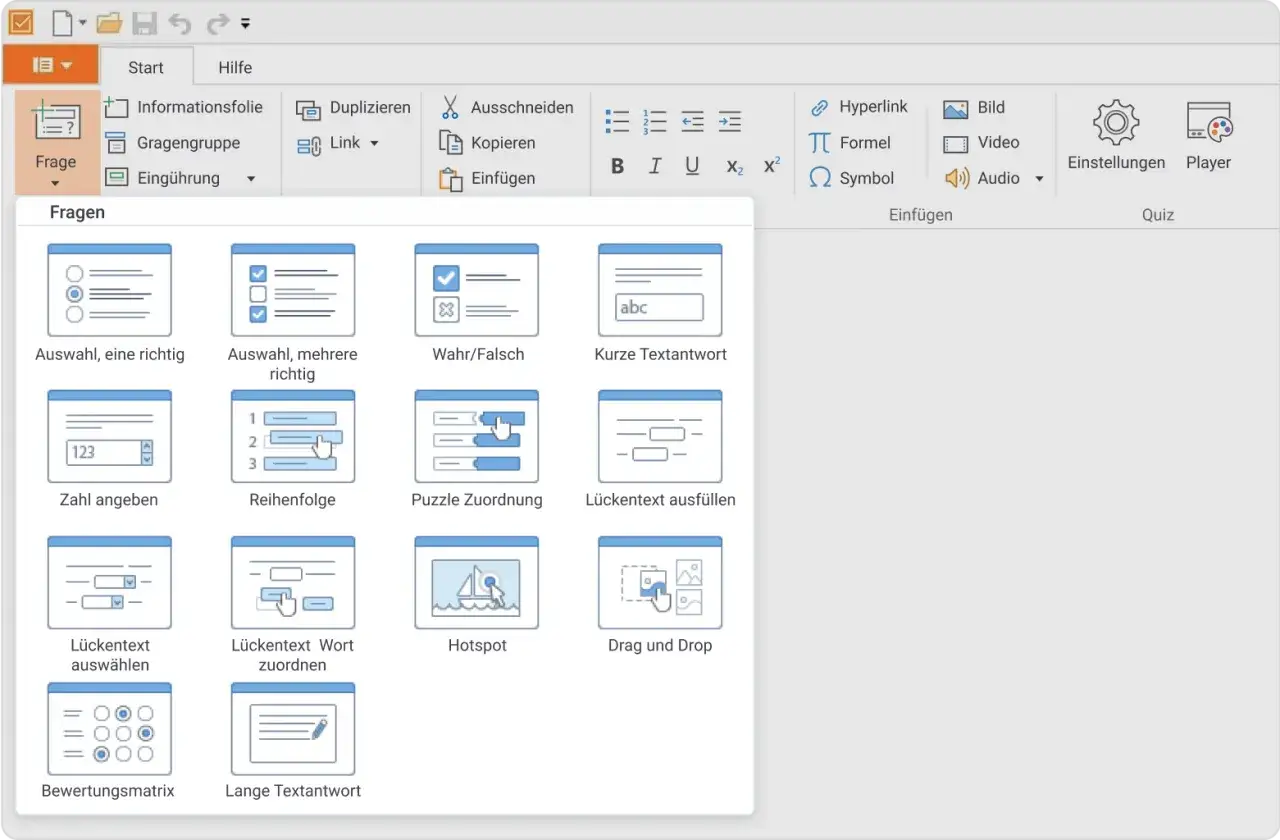
Task: Switch to the Start tab
Action: pyautogui.click(x=146, y=67)
